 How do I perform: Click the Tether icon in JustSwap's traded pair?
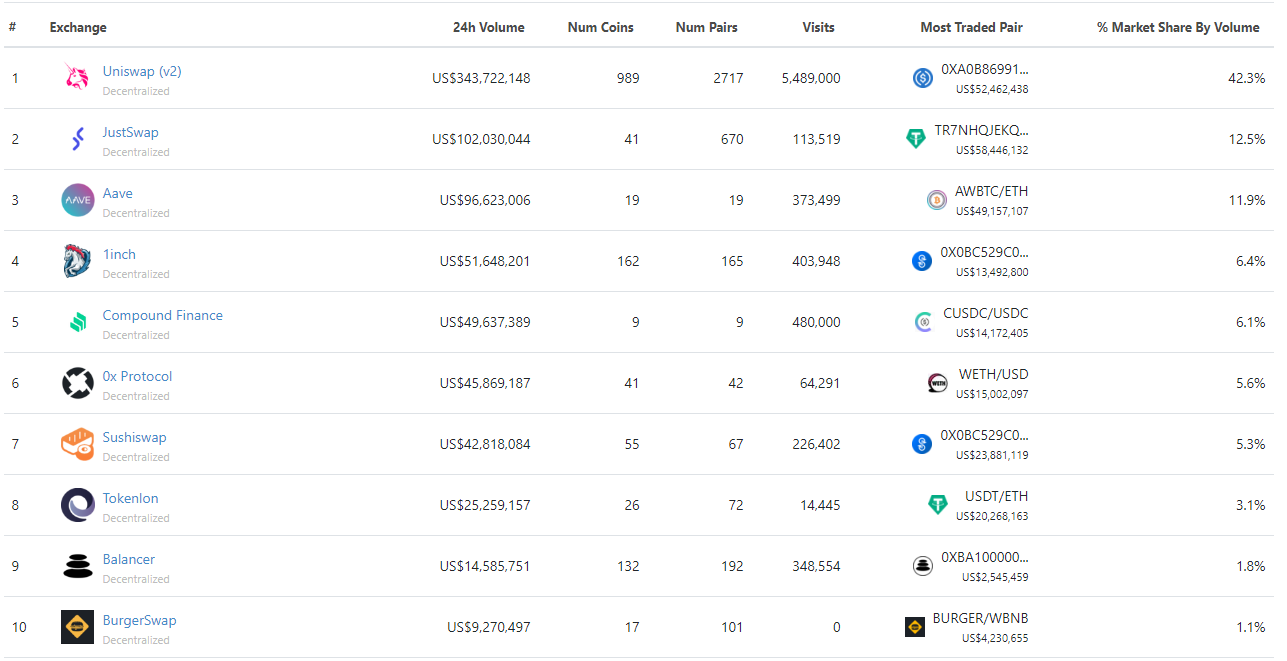916,139
